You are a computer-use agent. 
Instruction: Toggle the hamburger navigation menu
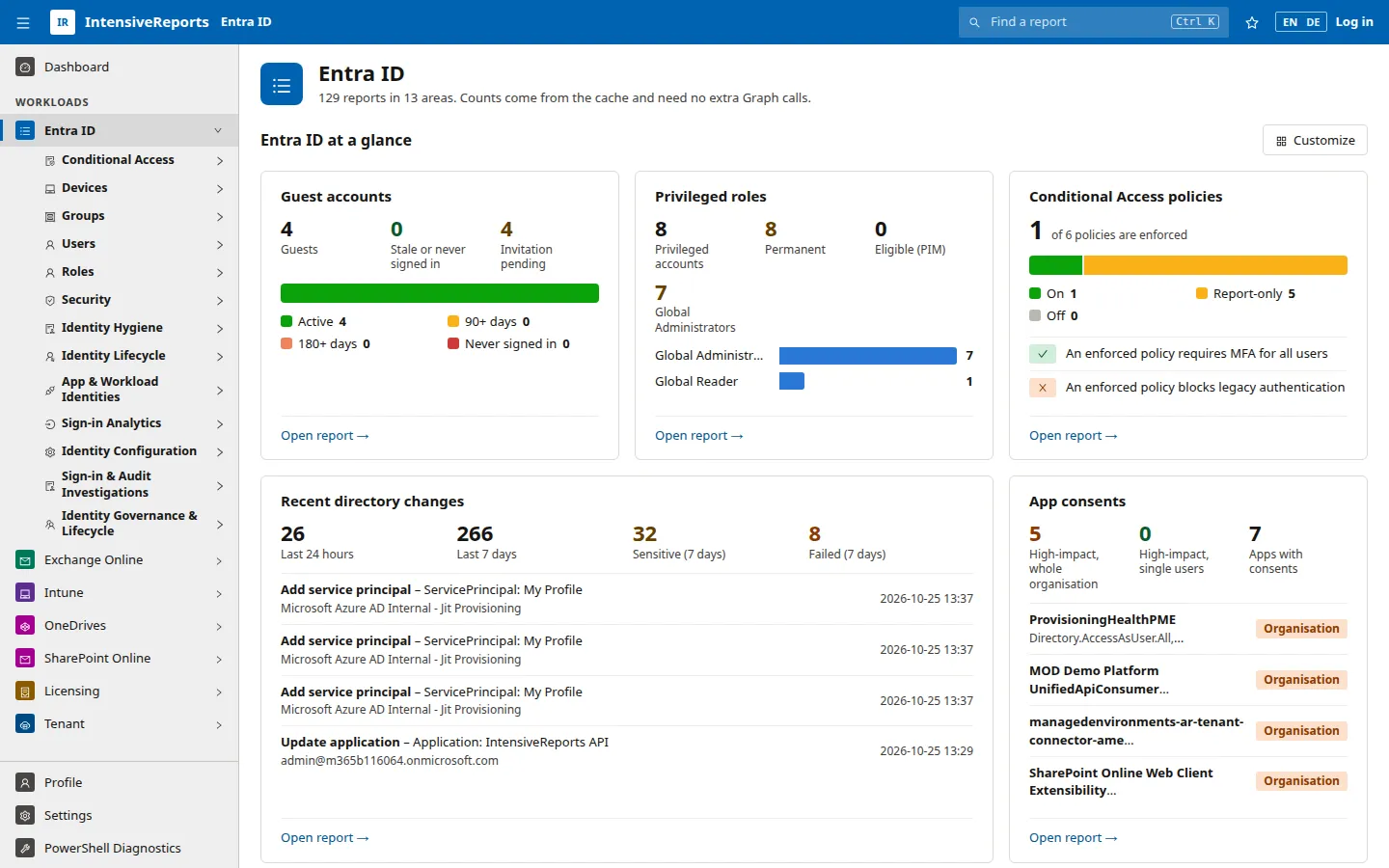pos(23,22)
